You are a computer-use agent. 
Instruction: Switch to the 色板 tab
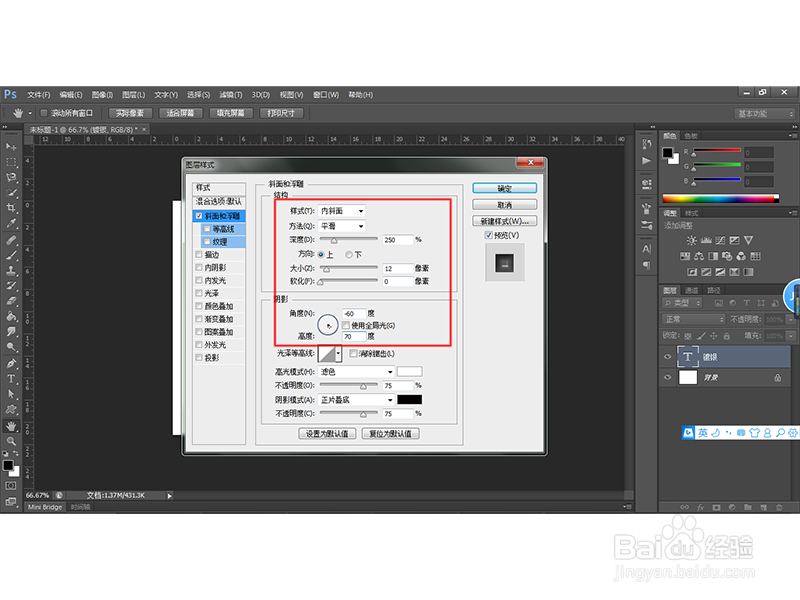[x=691, y=136]
